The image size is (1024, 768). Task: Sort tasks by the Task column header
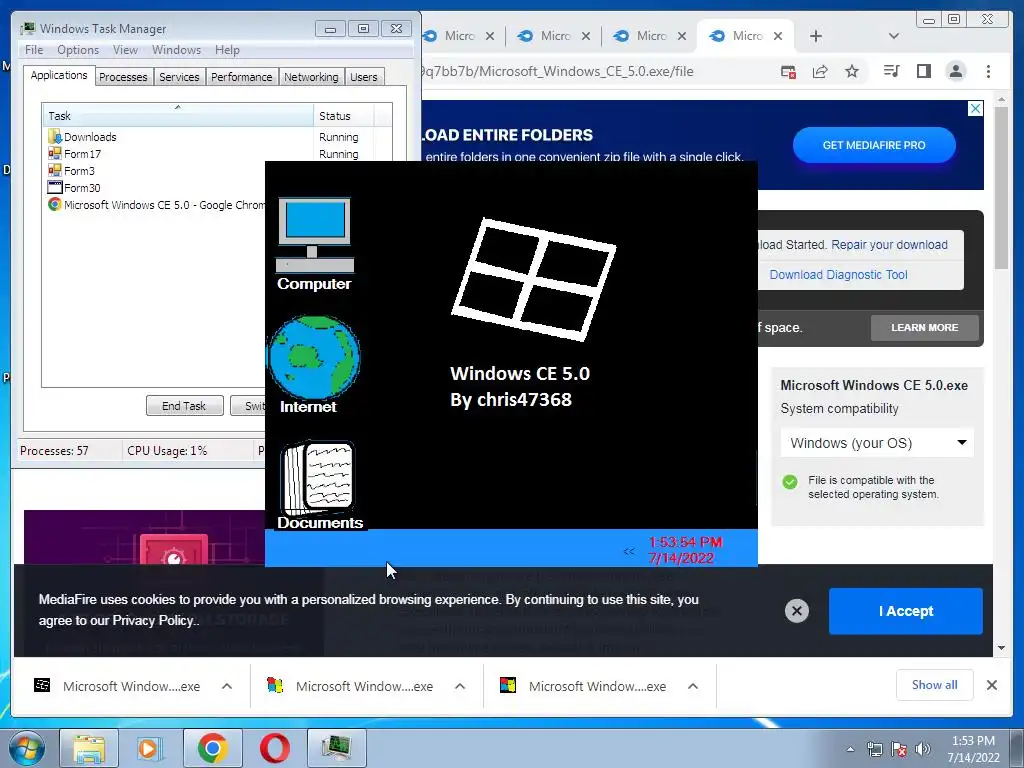coord(177,116)
